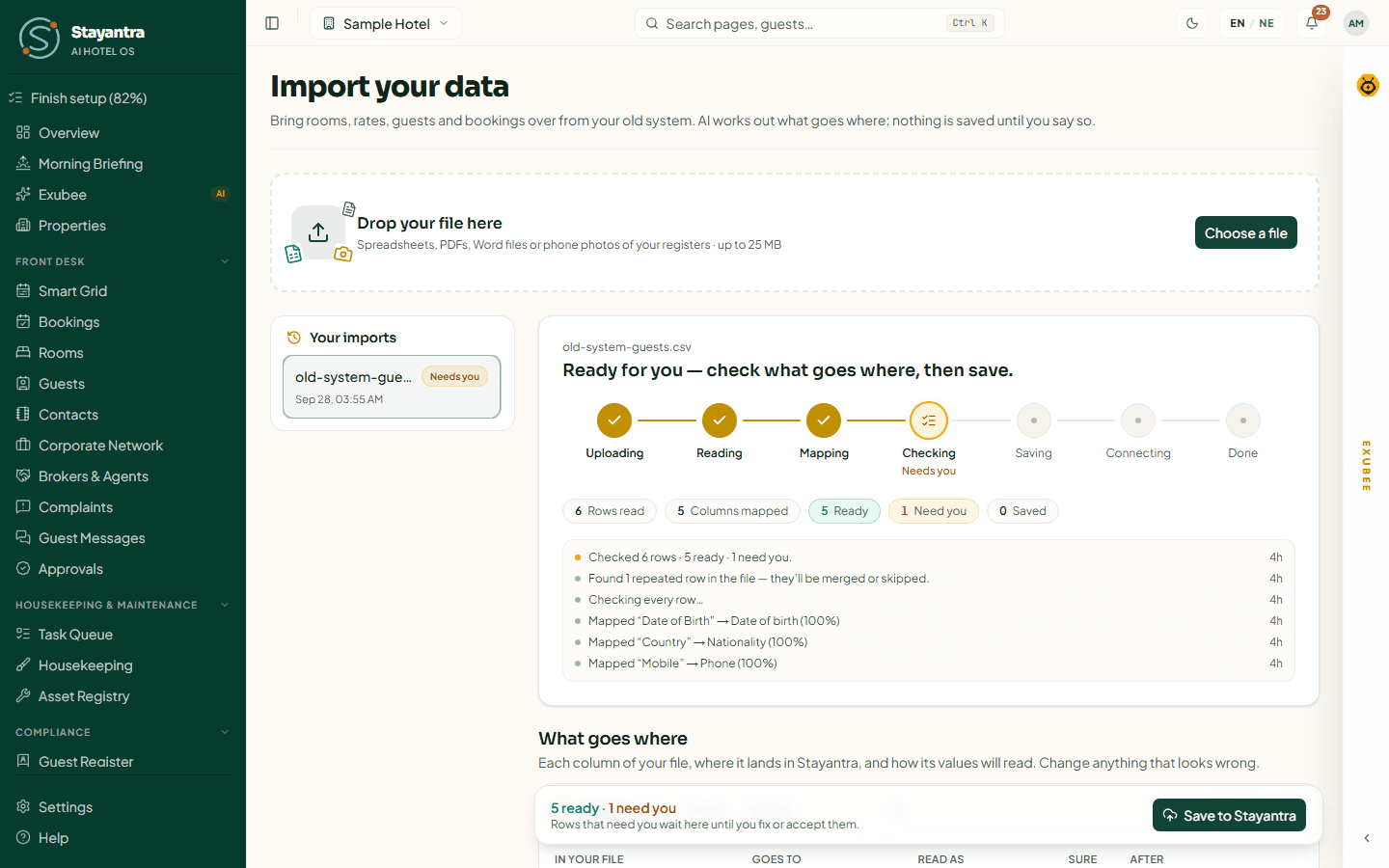Select the '1 Need you' chip
Image resolution: width=1389 pixels, height=868 pixels.
(x=934, y=511)
